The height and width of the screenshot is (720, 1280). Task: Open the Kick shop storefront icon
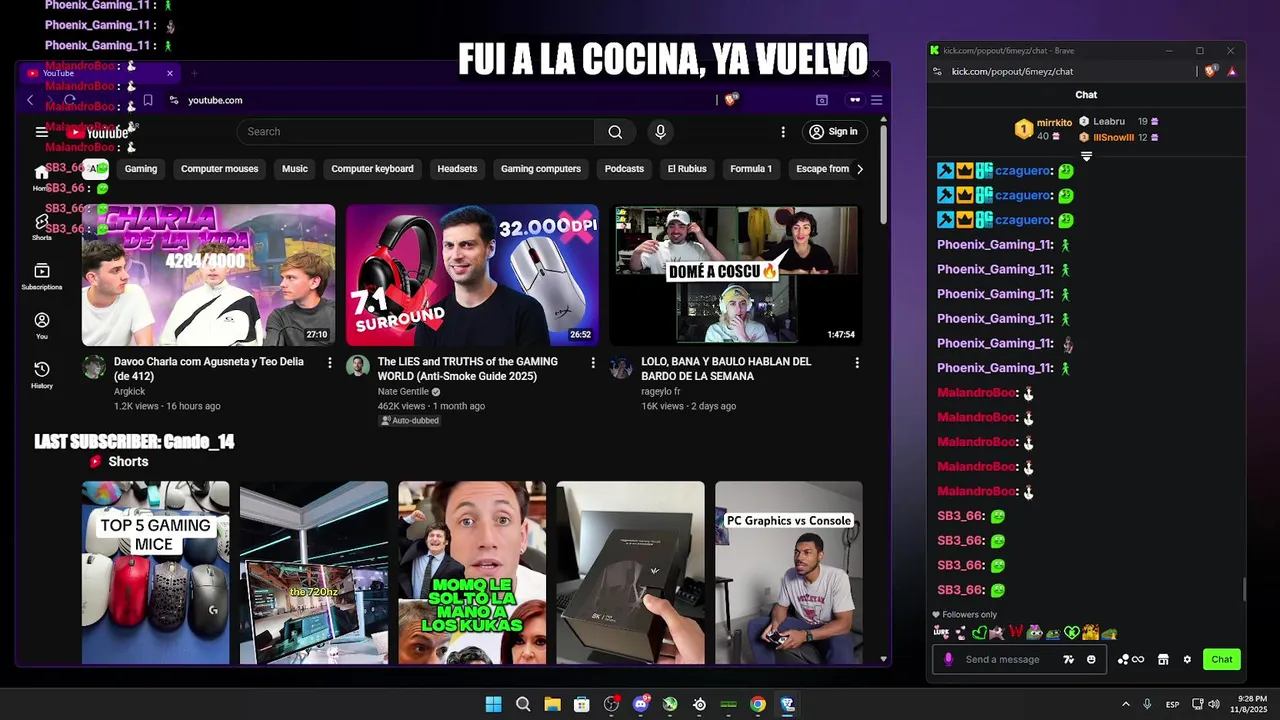point(1163,660)
